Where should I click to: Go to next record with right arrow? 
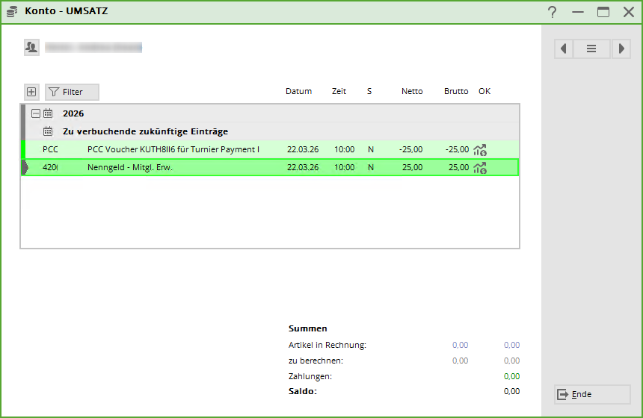click(x=620, y=48)
